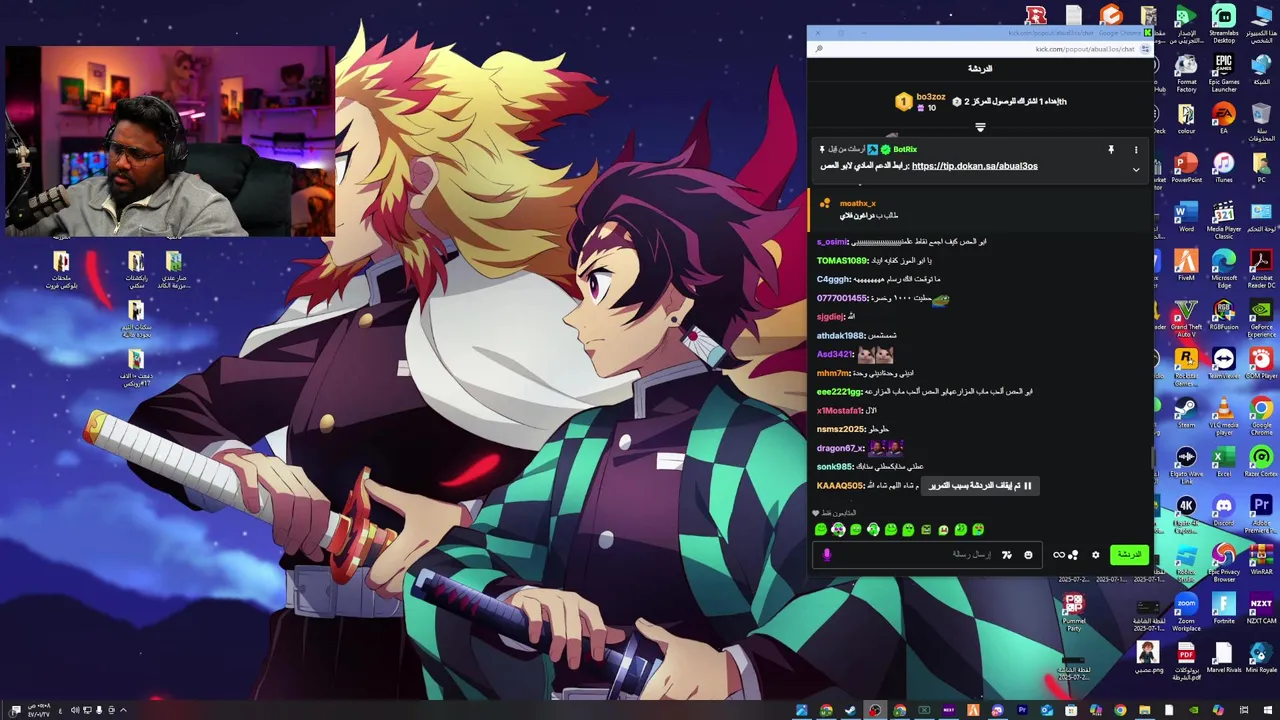The image size is (1280, 720).
Task: Open WinRAR desktop shortcut
Action: click(1261, 559)
